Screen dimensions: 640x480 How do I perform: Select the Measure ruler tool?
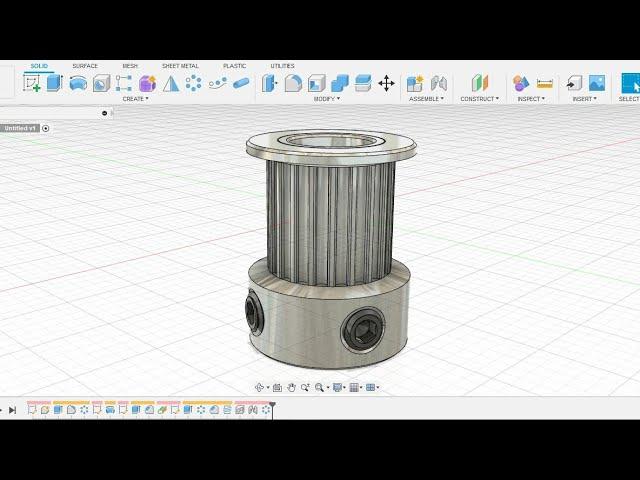[544, 83]
